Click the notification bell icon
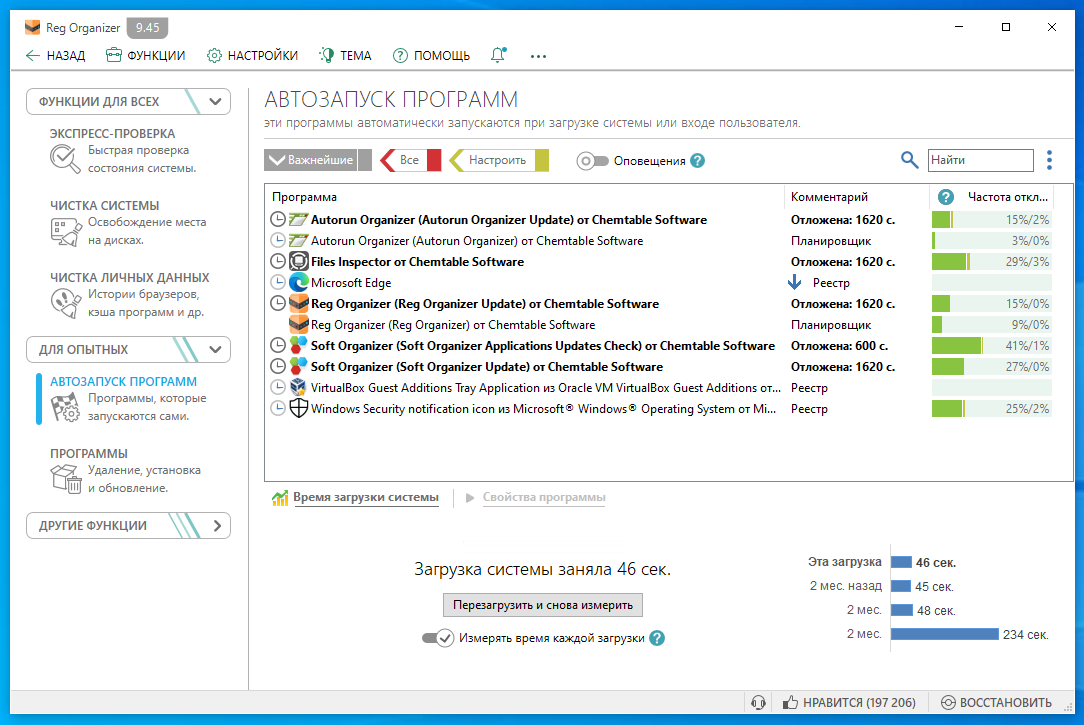The height and width of the screenshot is (725, 1084). point(498,55)
